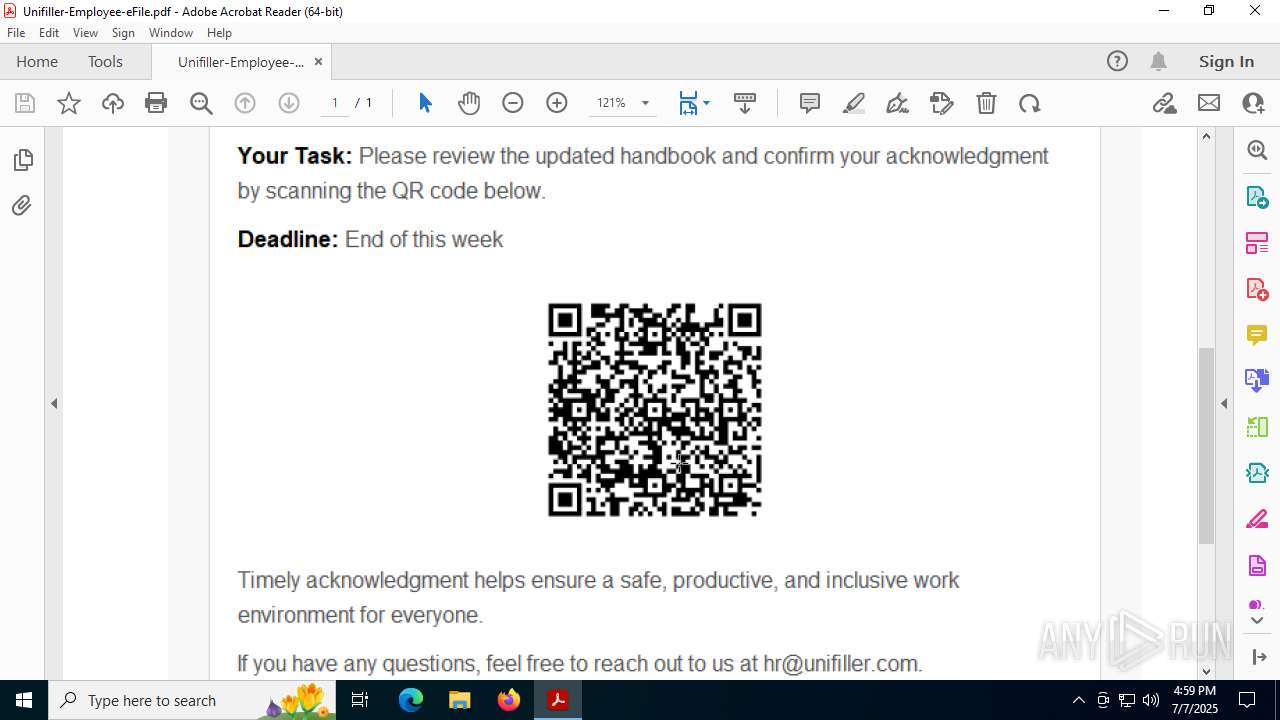Open Create PDF tool in right pane
Image resolution: width=1280 pixels, height=720 pixels.
tap(1257, 288)
